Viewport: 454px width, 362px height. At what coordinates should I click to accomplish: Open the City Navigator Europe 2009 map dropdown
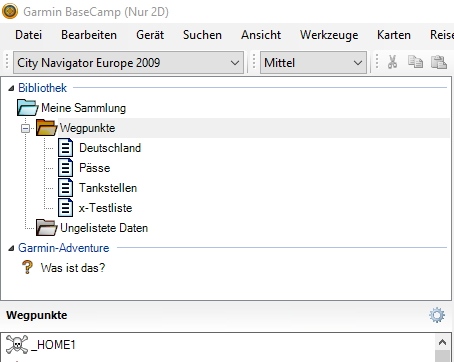click(128, 62)
